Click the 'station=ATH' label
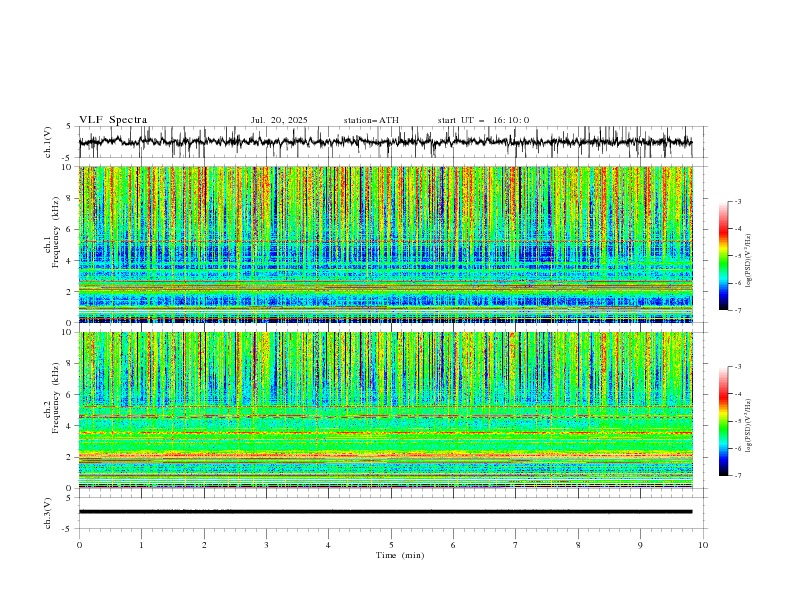792x612 pixels. click(371, 120)
